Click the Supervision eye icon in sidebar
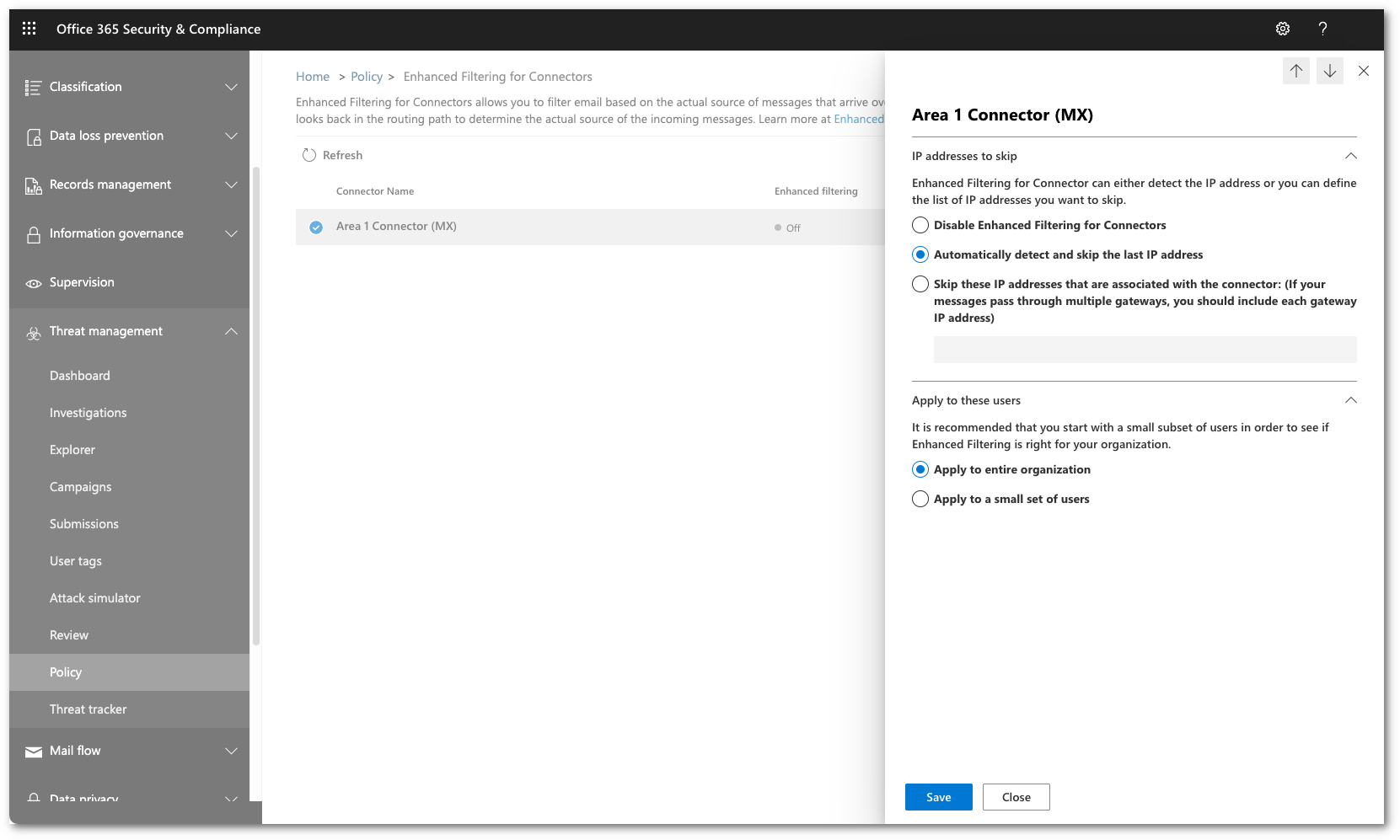 coord(33,282)
